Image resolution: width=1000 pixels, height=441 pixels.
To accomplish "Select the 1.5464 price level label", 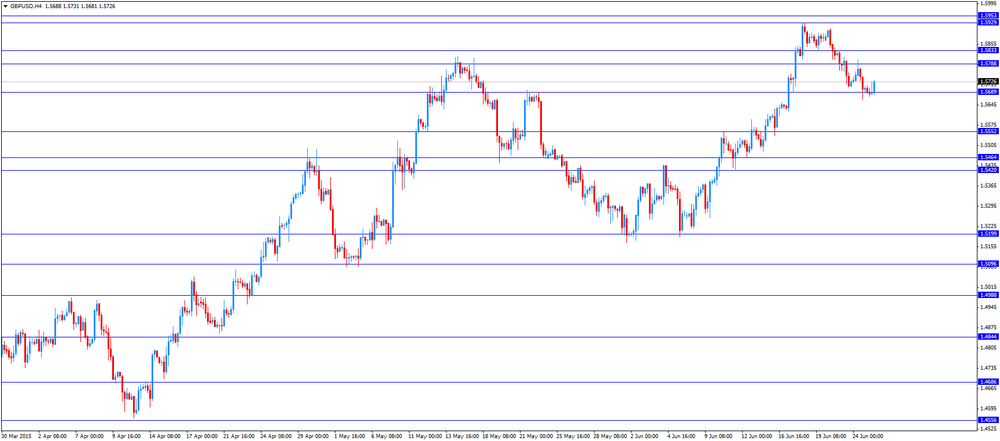I will click(x=988, y=157).
